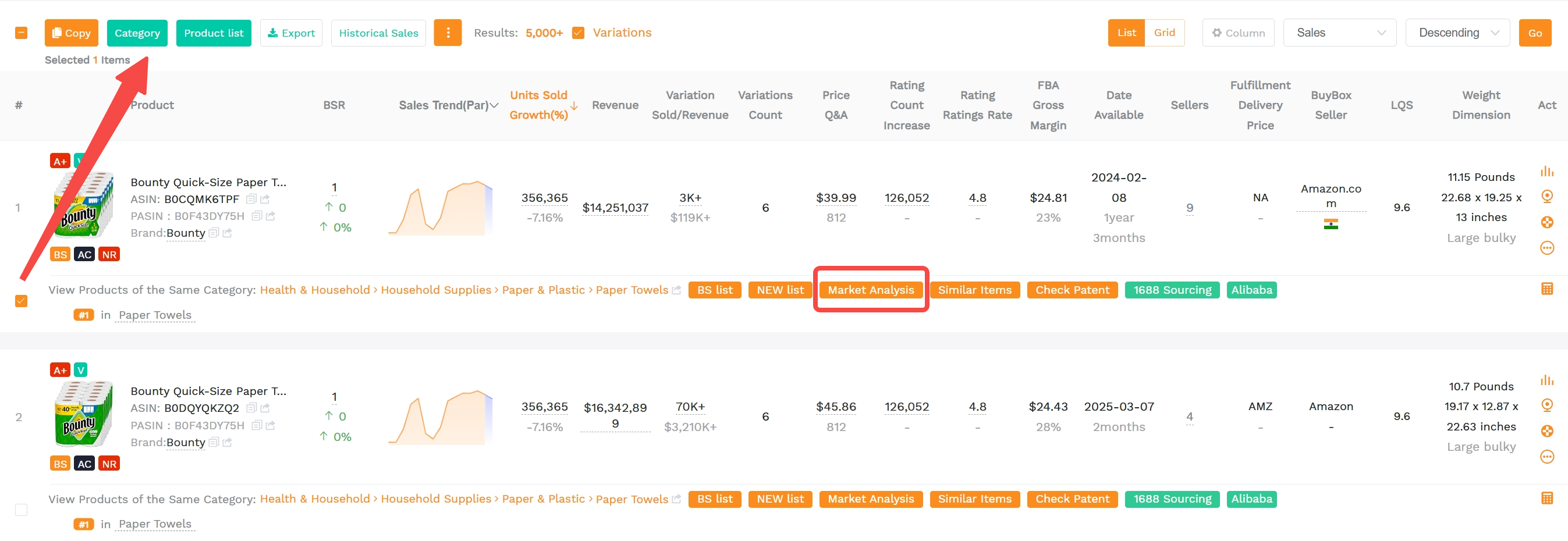Screen dimensions: 1568x541
Task: Click the cross-circle icon for ASIN B0CQMK6TPF row
Action: (1546, 222)
